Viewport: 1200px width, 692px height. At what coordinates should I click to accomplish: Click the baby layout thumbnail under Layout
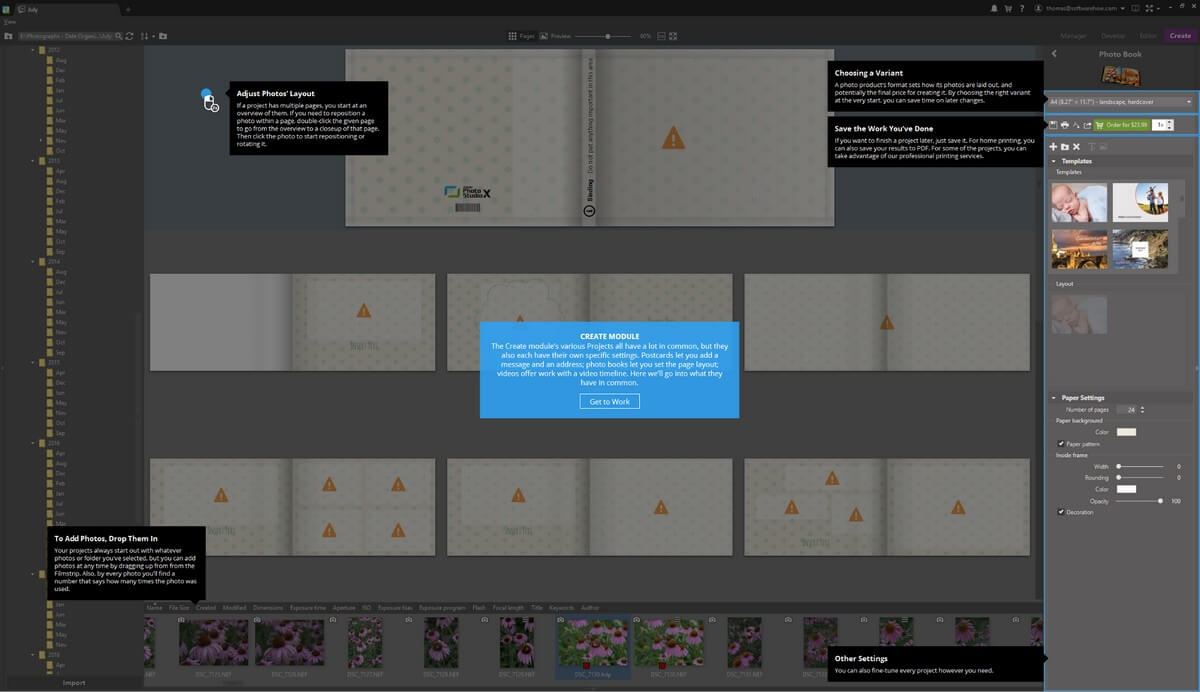click(x=1079, y=314)
